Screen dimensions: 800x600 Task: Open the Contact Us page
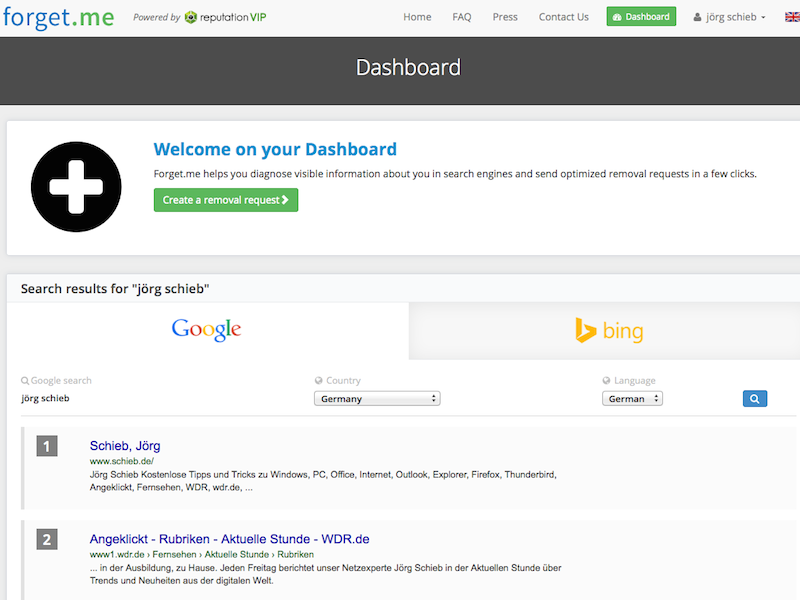pos(564,17)
